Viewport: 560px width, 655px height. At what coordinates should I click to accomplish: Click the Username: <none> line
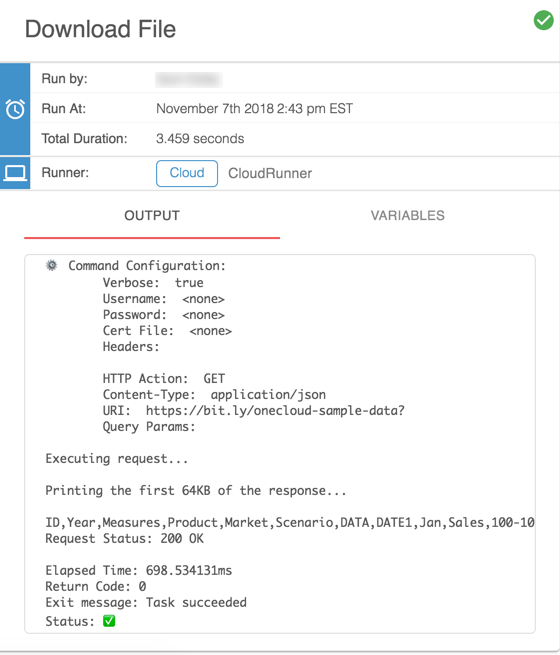point(164,299)
